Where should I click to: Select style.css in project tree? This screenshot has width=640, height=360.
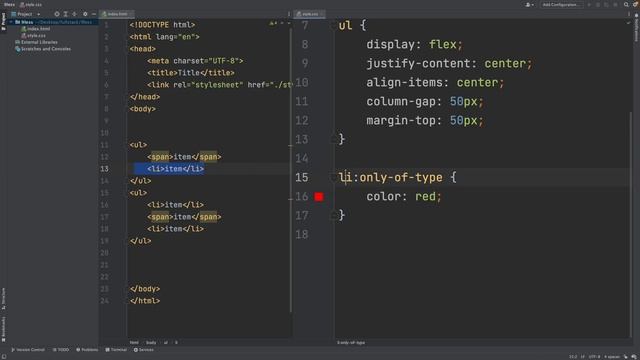(x=33, y=36)
